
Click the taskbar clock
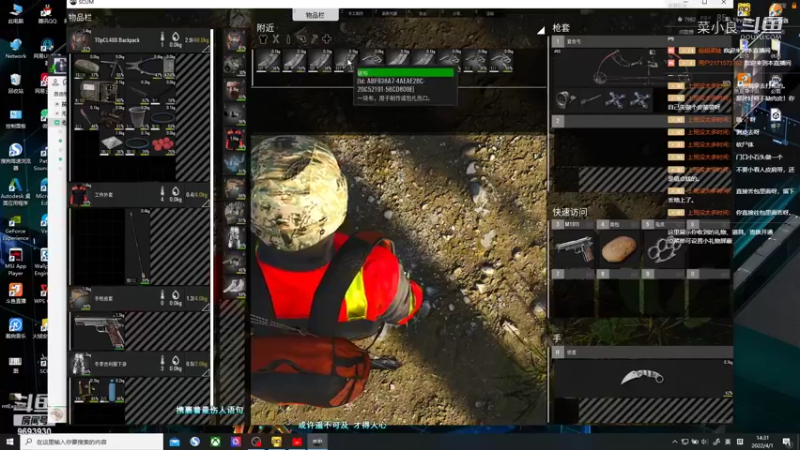(762, 441)
